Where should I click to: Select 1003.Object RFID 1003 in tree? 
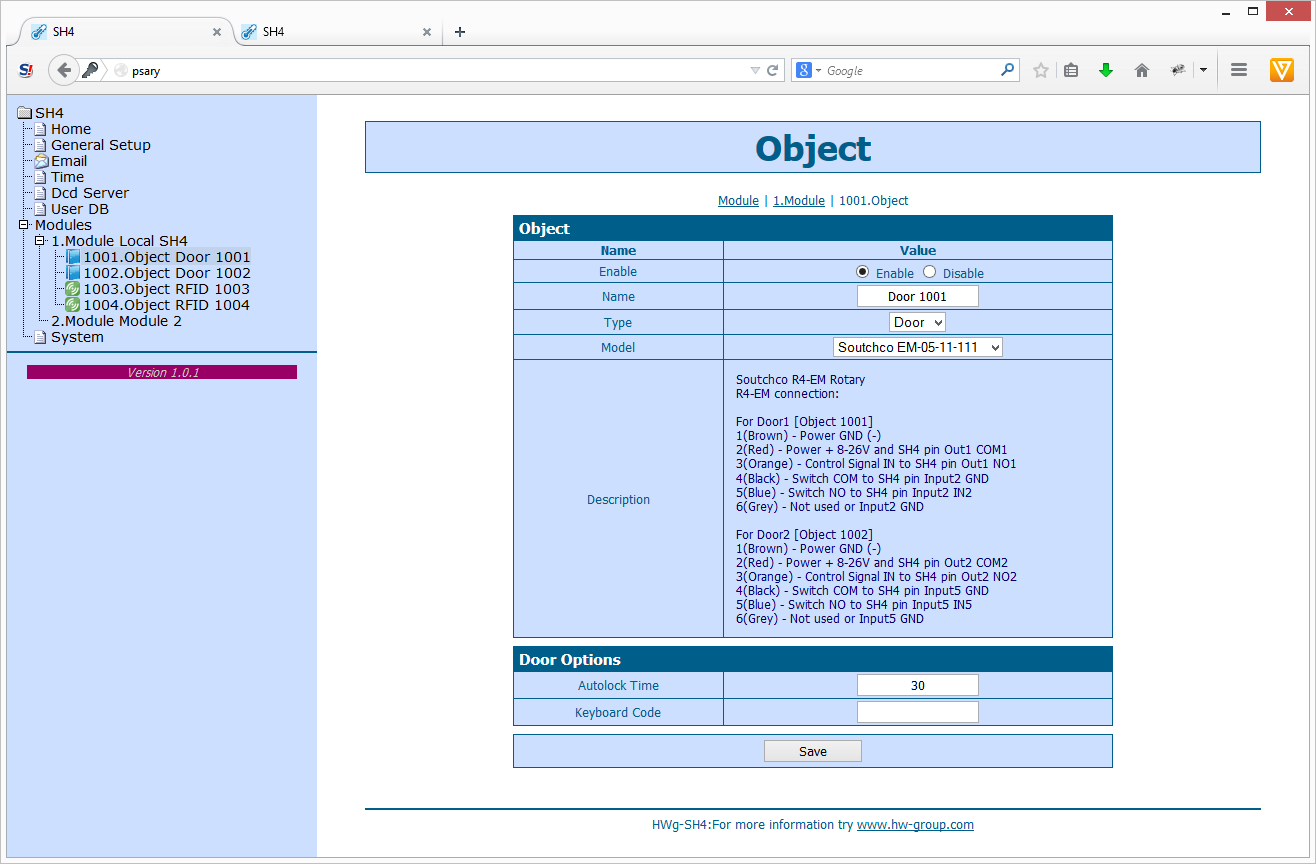[166, 289]
